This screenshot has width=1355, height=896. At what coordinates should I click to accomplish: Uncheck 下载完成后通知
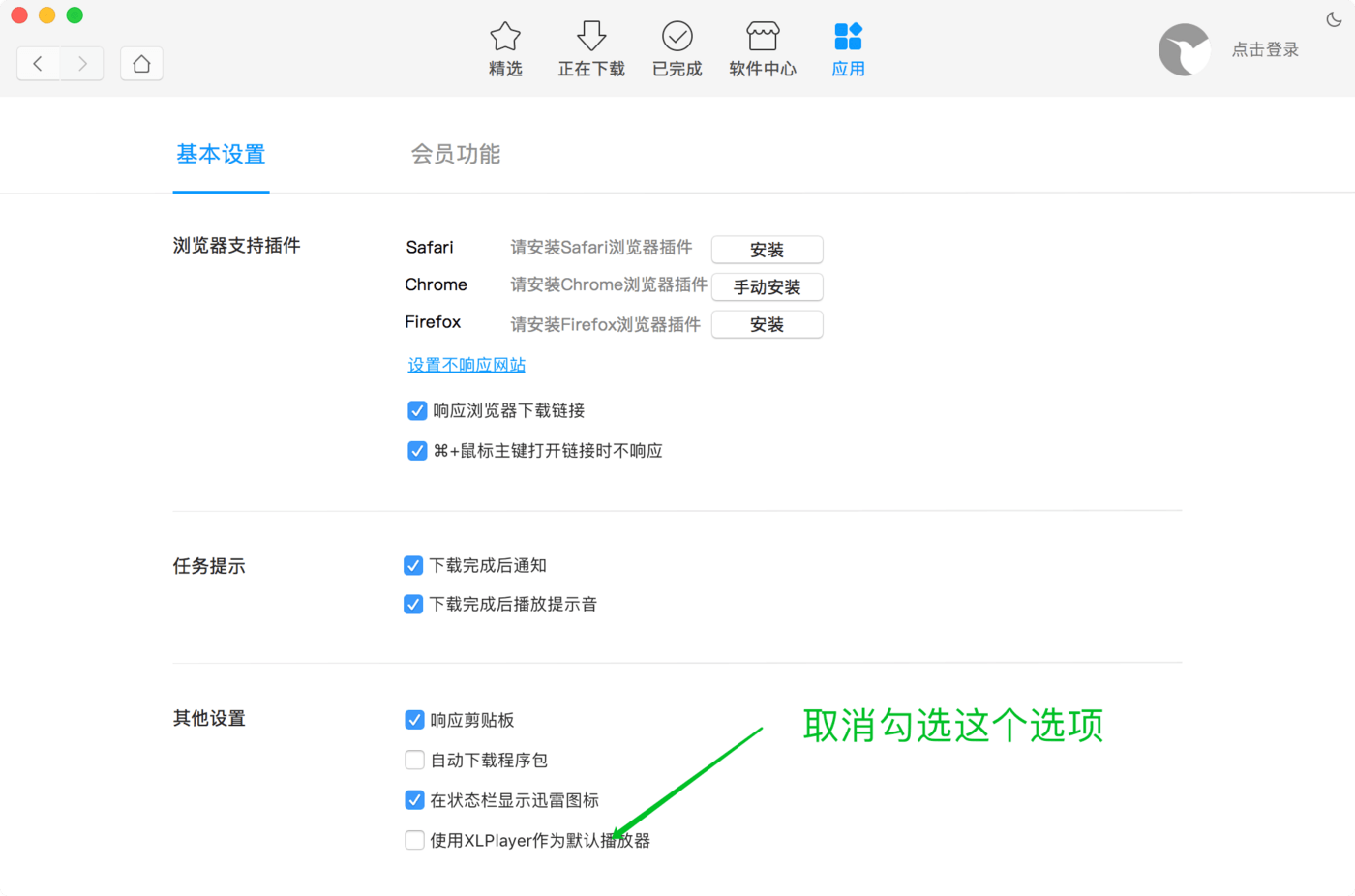413,566
